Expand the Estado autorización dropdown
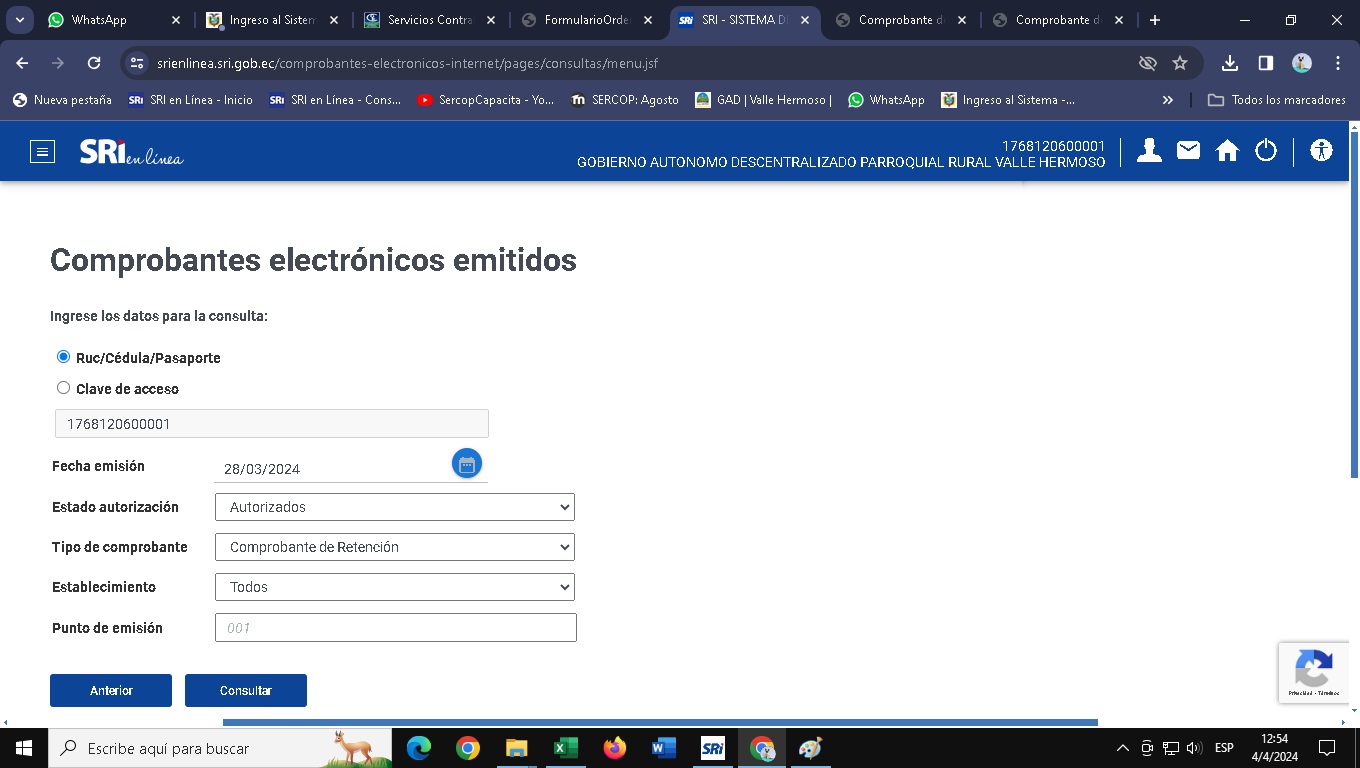 394,507
